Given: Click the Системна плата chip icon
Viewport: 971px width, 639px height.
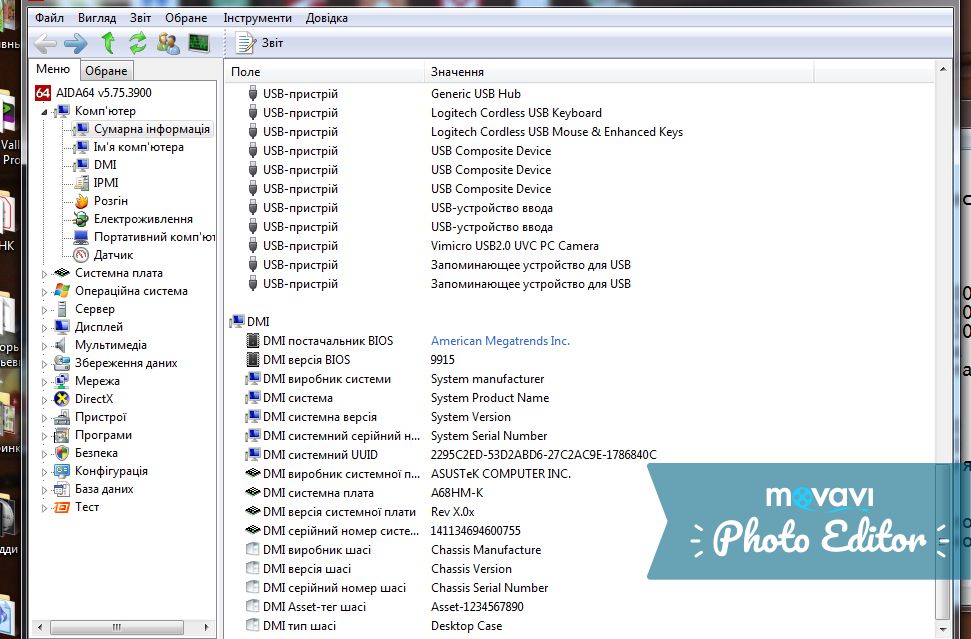Looking at the screenshot, I should tap(62, 272).
